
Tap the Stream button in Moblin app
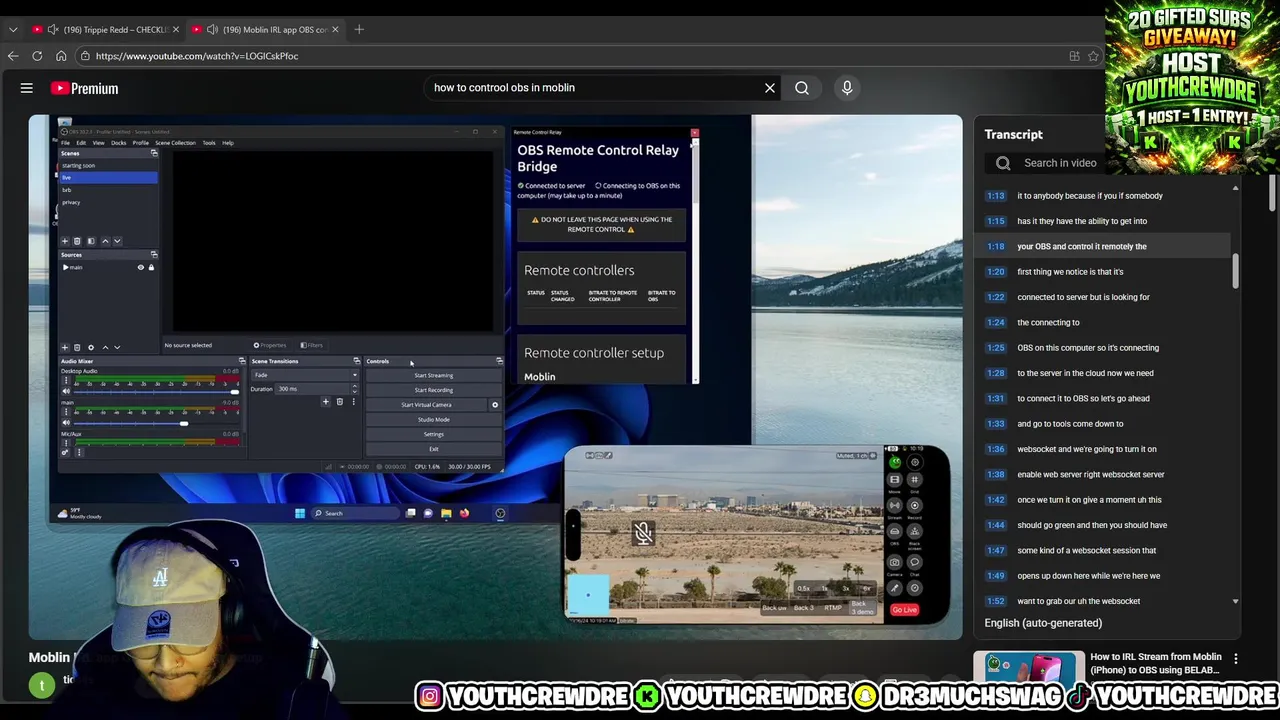click(894, 505)
